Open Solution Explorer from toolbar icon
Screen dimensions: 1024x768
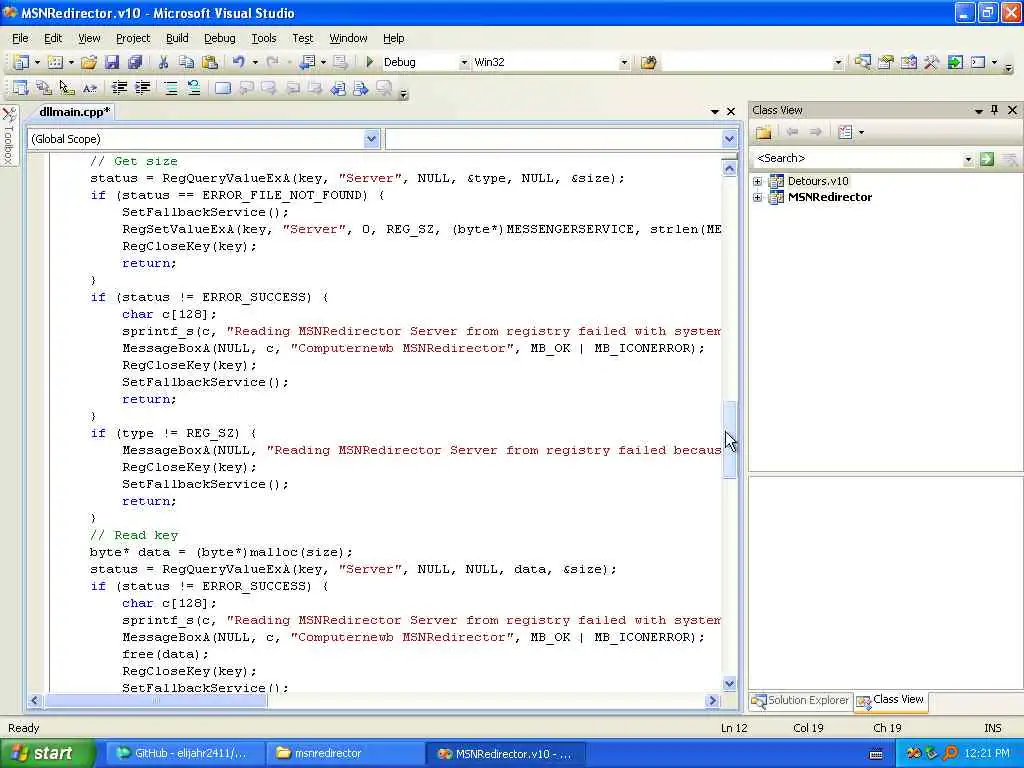click(863, 63)
